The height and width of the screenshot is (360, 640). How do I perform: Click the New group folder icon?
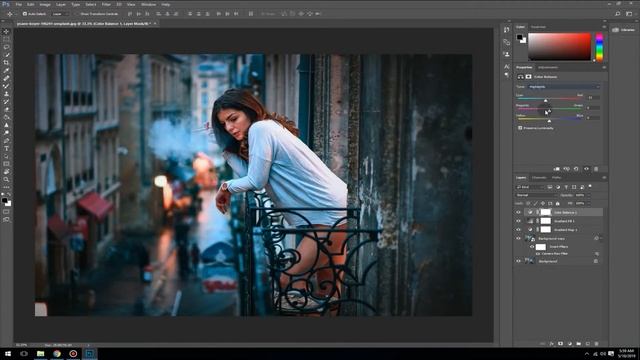[x=578, y=344]
